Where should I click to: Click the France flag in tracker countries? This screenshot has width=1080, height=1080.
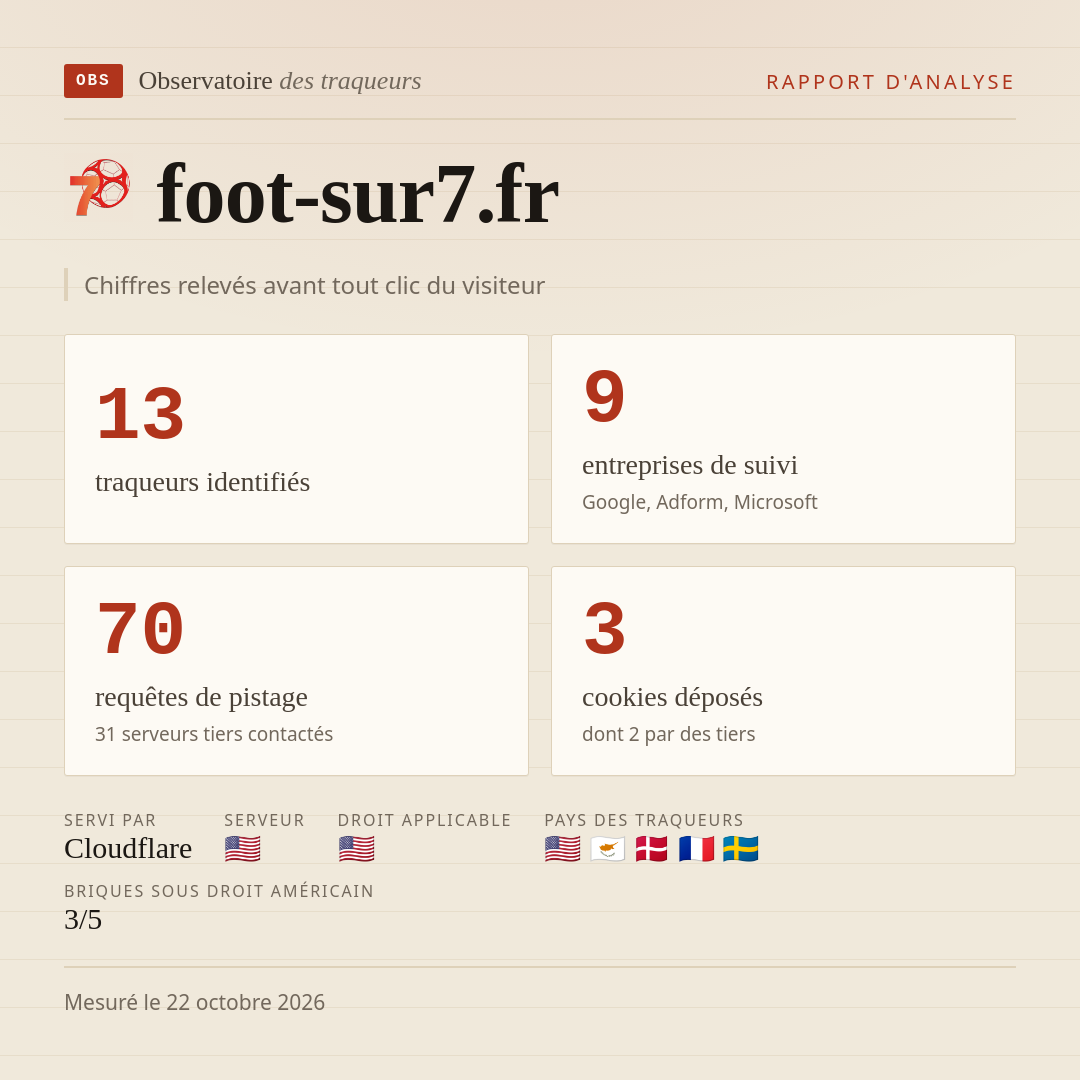click(696, 849)
